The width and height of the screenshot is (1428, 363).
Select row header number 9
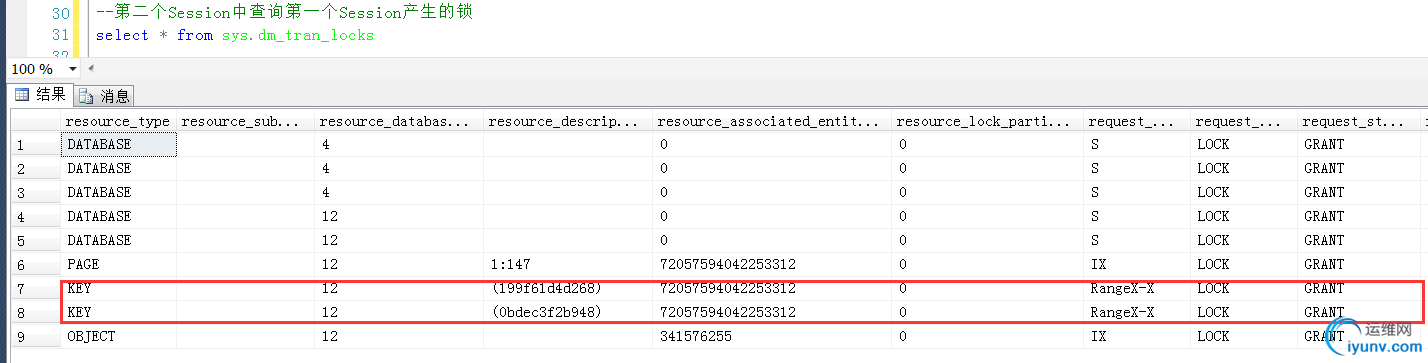pos(35,337)
